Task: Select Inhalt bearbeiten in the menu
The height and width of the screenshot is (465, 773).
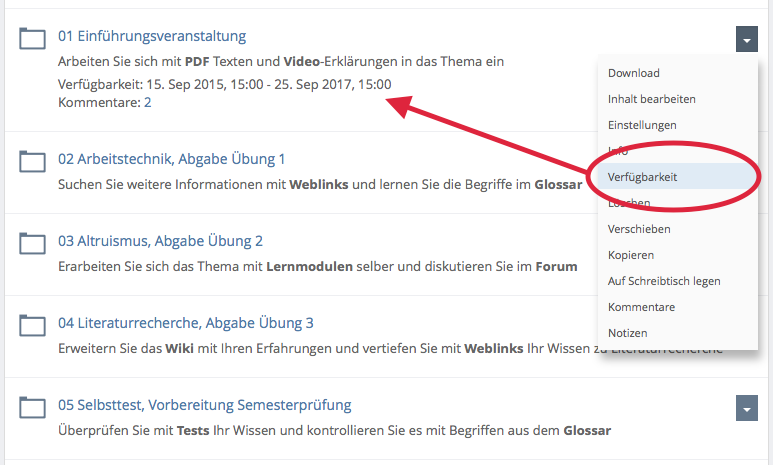Action: [x=651, y=99]
